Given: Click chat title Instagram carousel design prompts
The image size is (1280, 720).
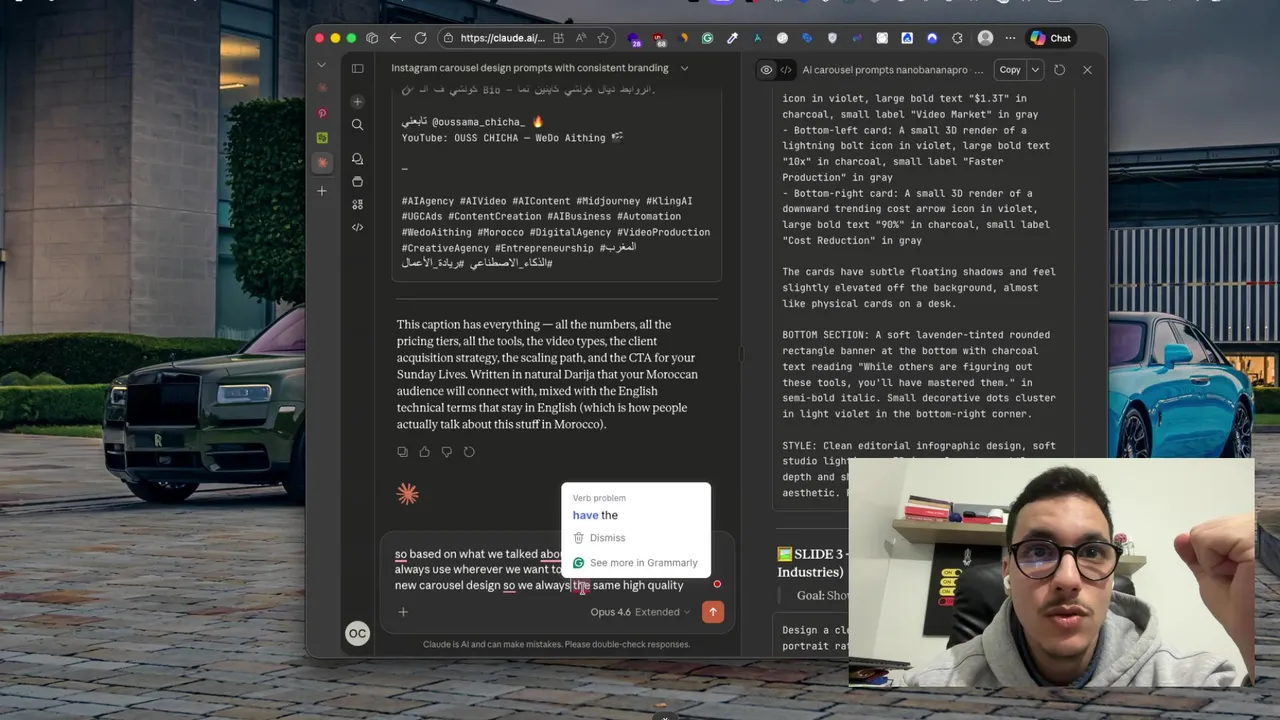Looking at the screenshot, I should point(530,68).
